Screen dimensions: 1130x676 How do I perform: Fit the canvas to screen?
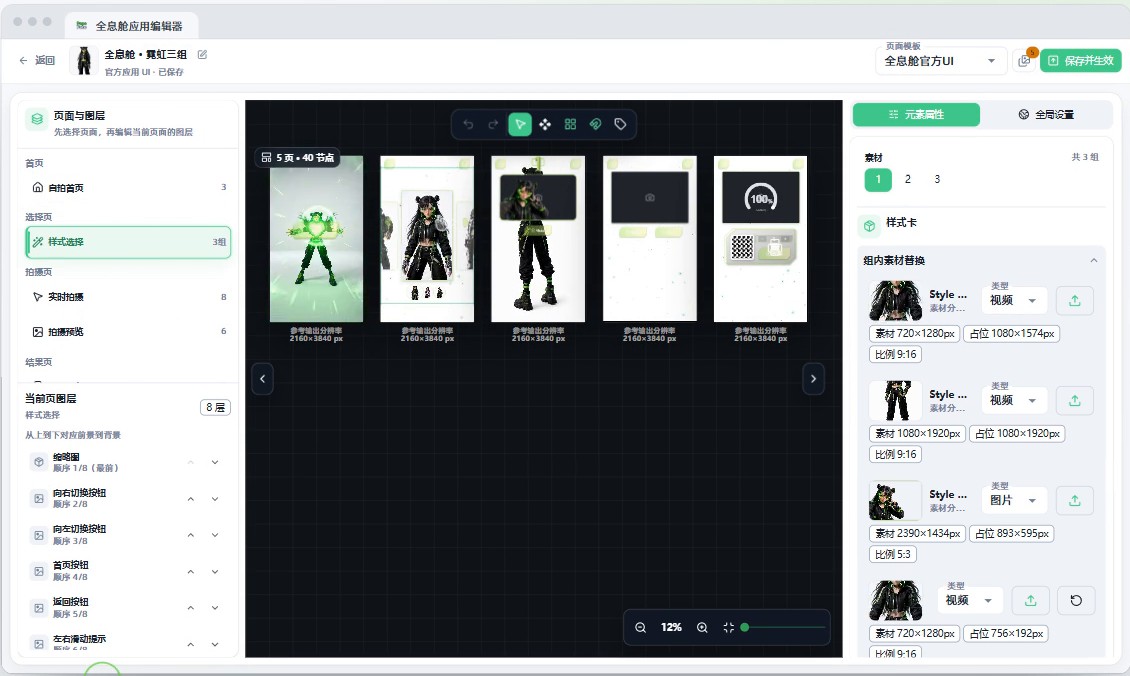point(729,628)
